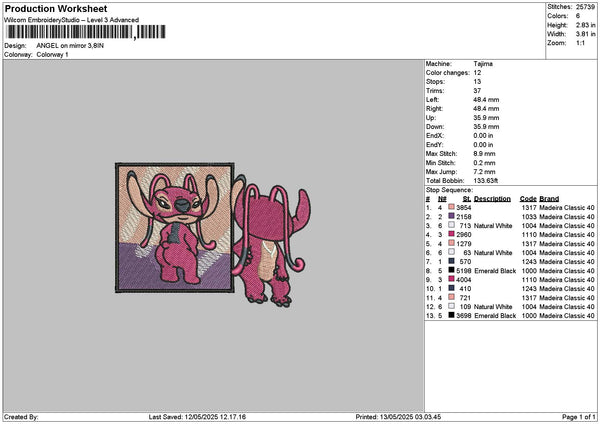Select design name 'ANGEL on mirror 3,8IN'
Viewport: 600px width, 424px height.
coord(70,46)
